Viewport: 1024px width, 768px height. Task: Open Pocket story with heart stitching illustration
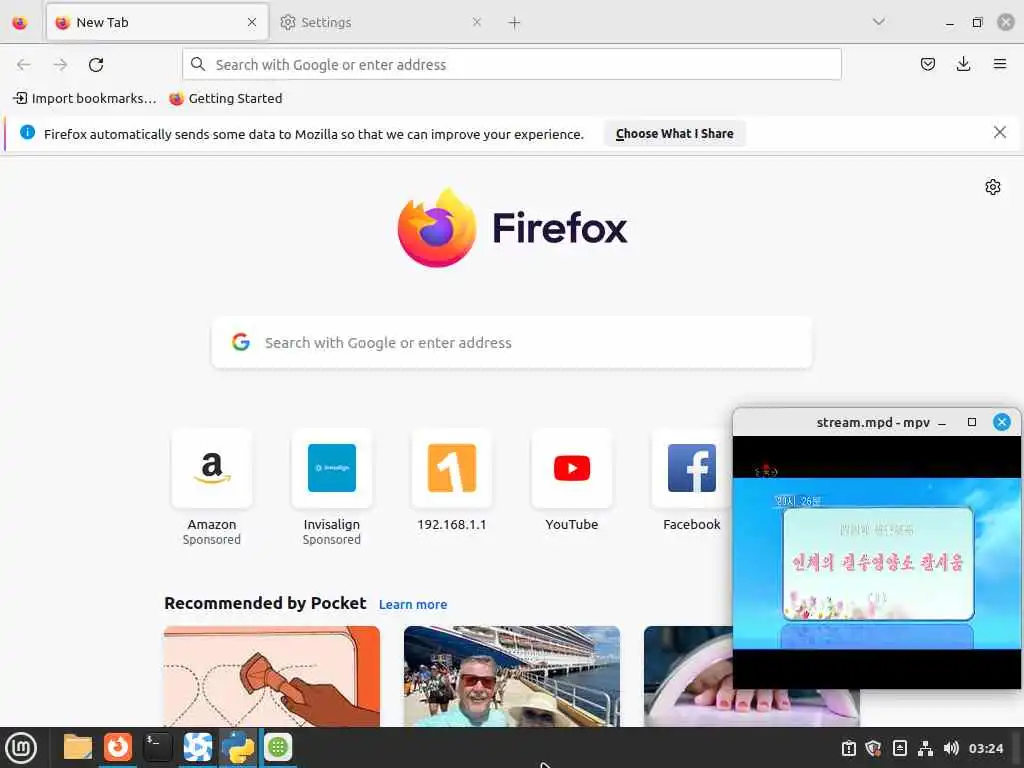pyautogui.click(x=272, y=676)
